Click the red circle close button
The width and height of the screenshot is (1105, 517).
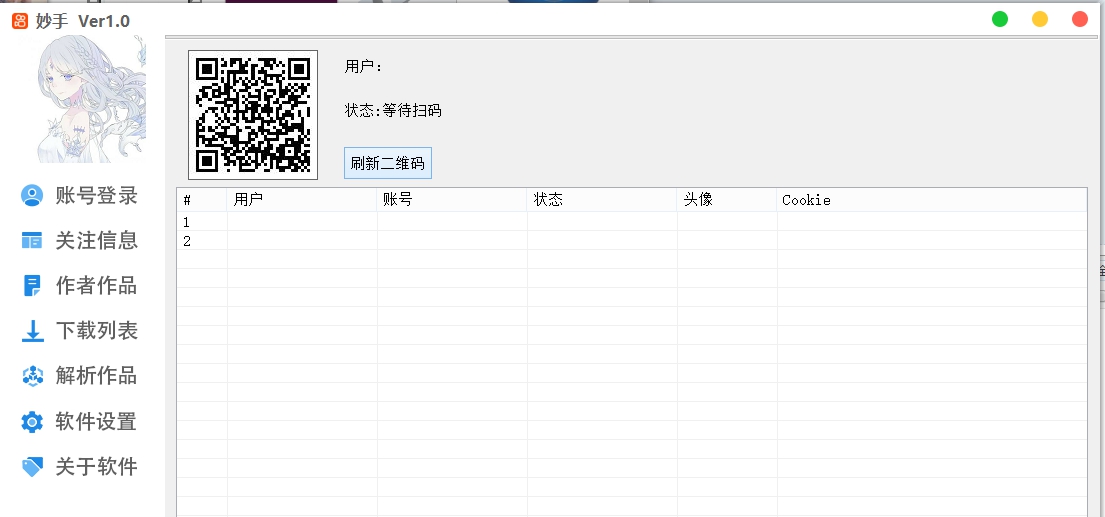point(1080,19)
